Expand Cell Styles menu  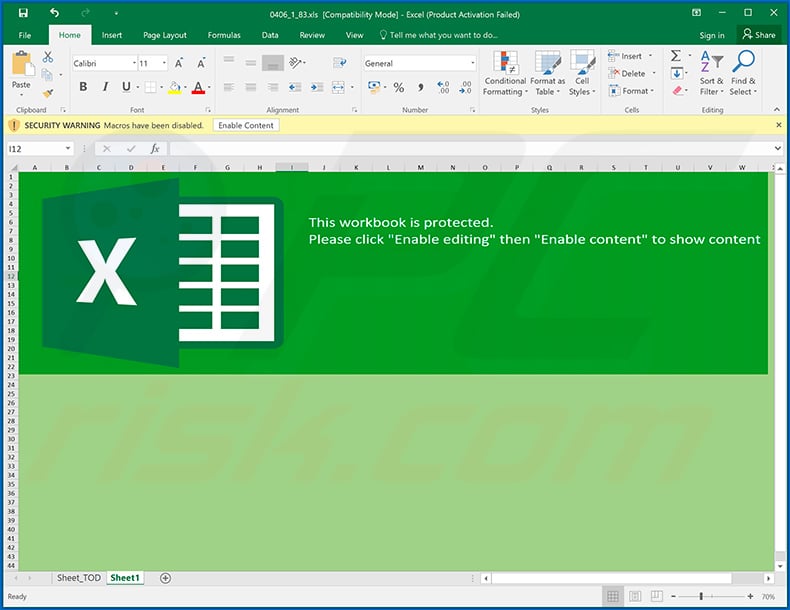click(x=582, y=73)
